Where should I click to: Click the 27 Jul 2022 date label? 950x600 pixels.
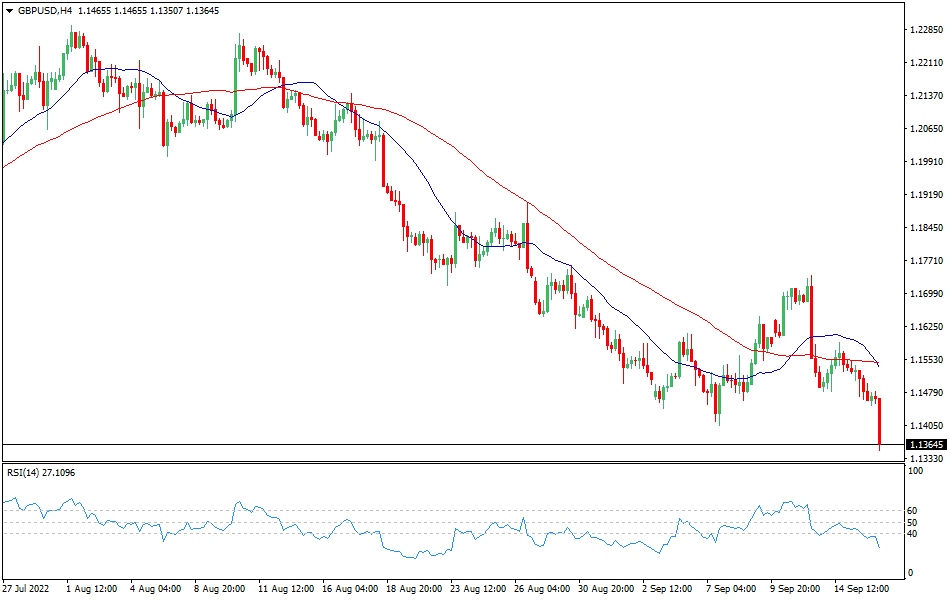(29, 589)
